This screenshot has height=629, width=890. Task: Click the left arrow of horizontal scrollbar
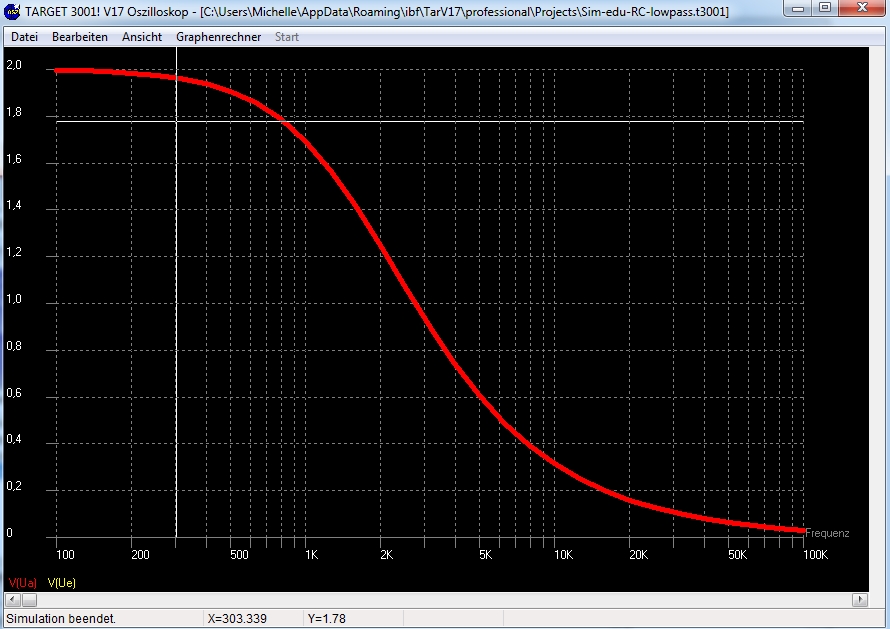click(12, 600)
